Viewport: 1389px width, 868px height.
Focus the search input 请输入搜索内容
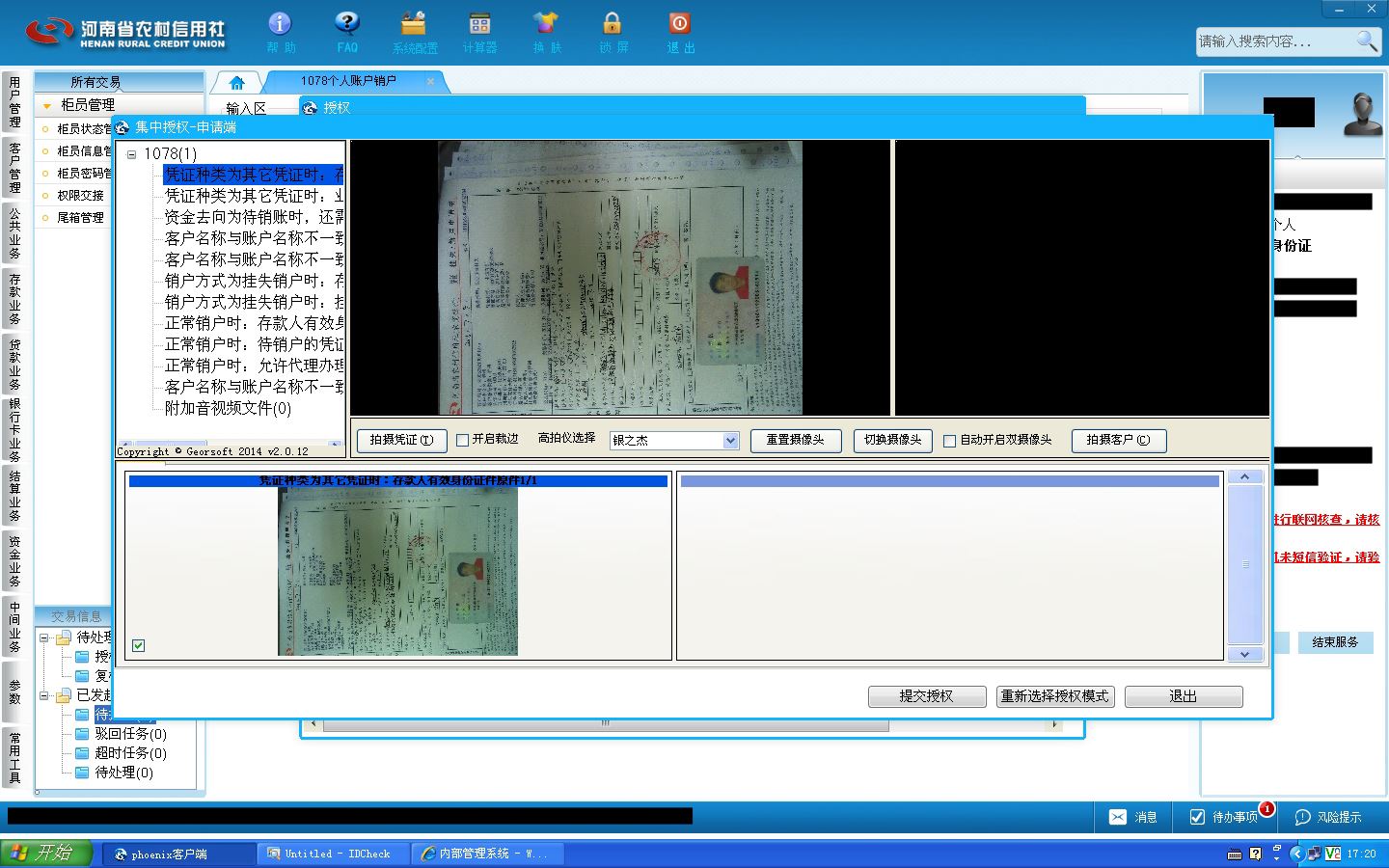pos(1273,41)
